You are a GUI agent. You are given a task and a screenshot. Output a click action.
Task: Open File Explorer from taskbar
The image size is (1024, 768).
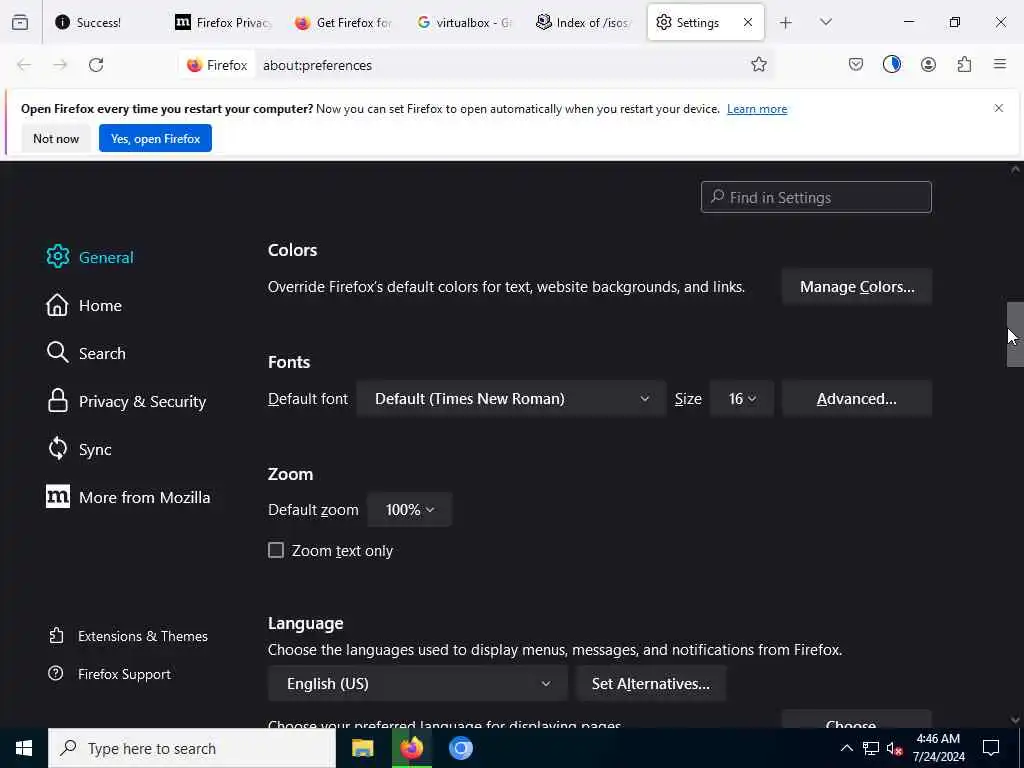click(362, 748)
